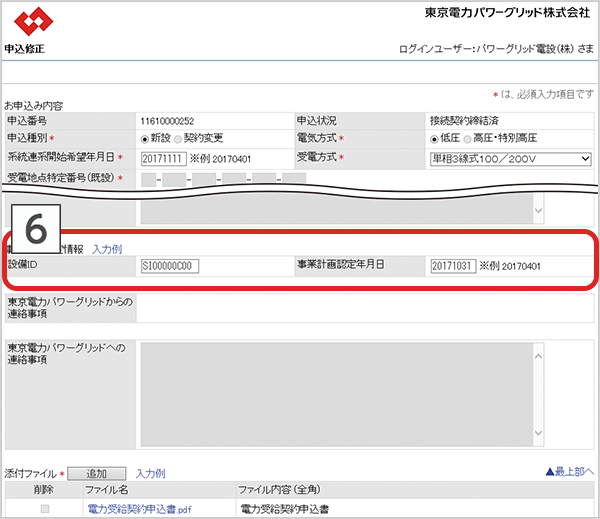Screen dimensions: 600x519
Task: Open the 入力例 link next to 情報
Action: point(107,249)
